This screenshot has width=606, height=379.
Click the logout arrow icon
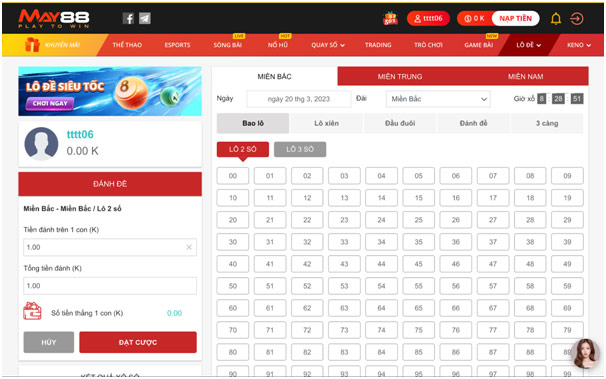click(577, 19)
